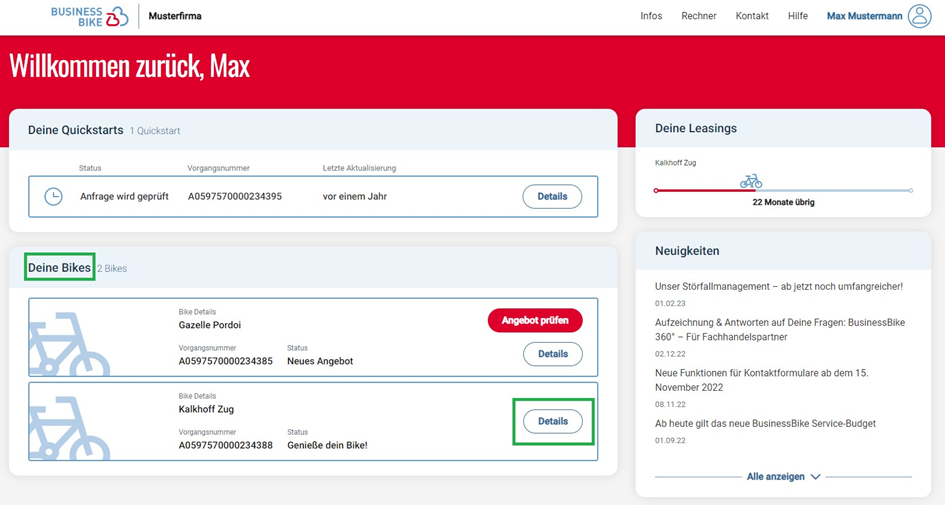This screenshot has width=945, height=505.
Task: Click the 1 Quickstart count label
Action: 155,131
